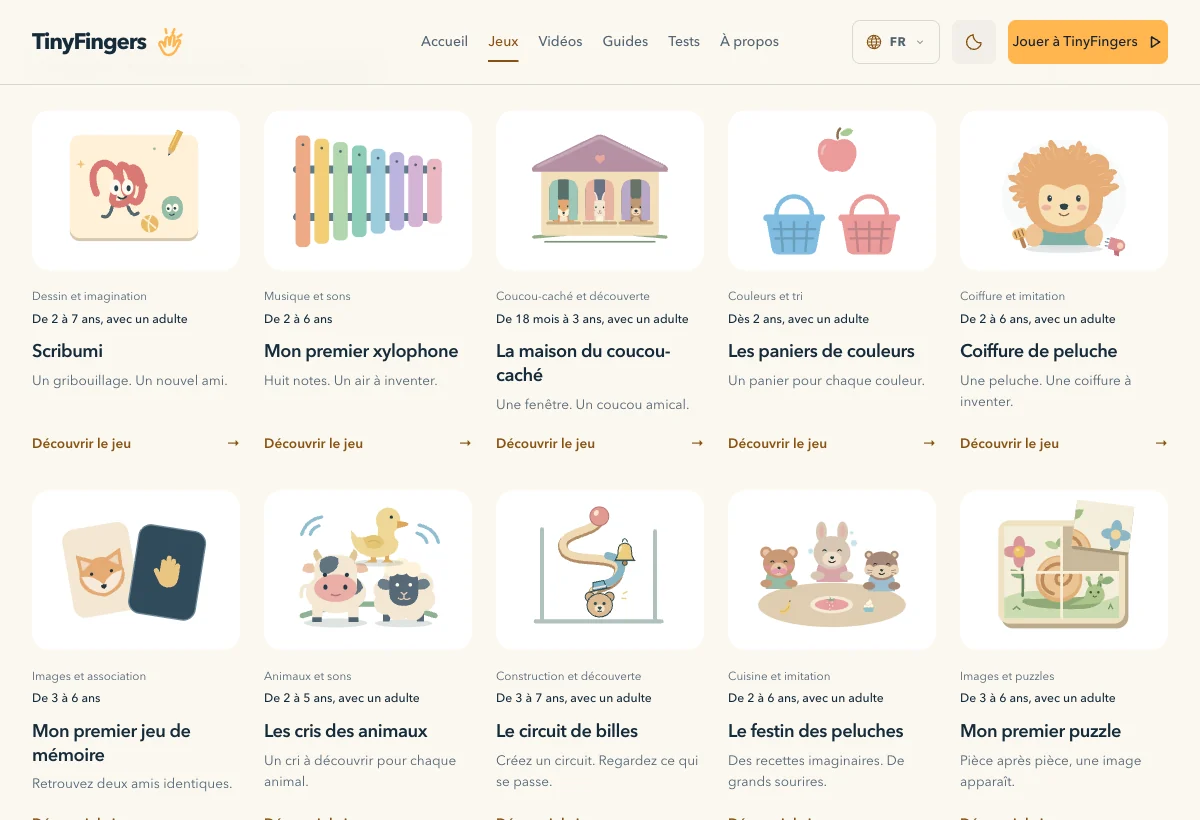Click 'Retrouvez deux amis identiques.' description
1200x820 pixels.
coord(132,783)
